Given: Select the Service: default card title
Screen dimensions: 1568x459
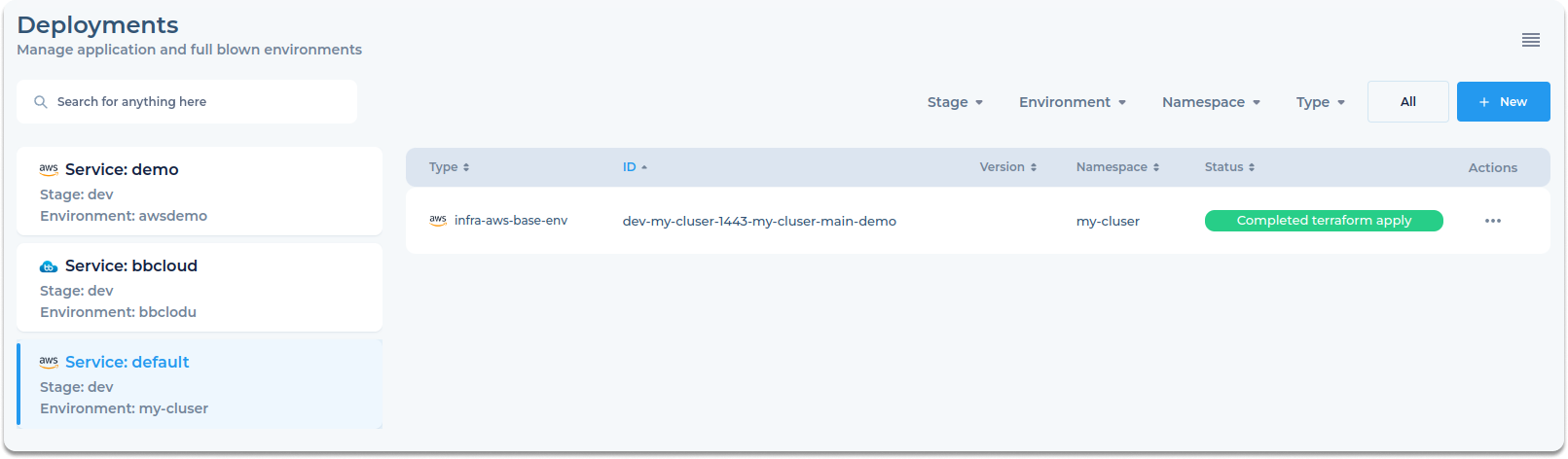Looking at the screenshot, I should click(x=128, y=362).
